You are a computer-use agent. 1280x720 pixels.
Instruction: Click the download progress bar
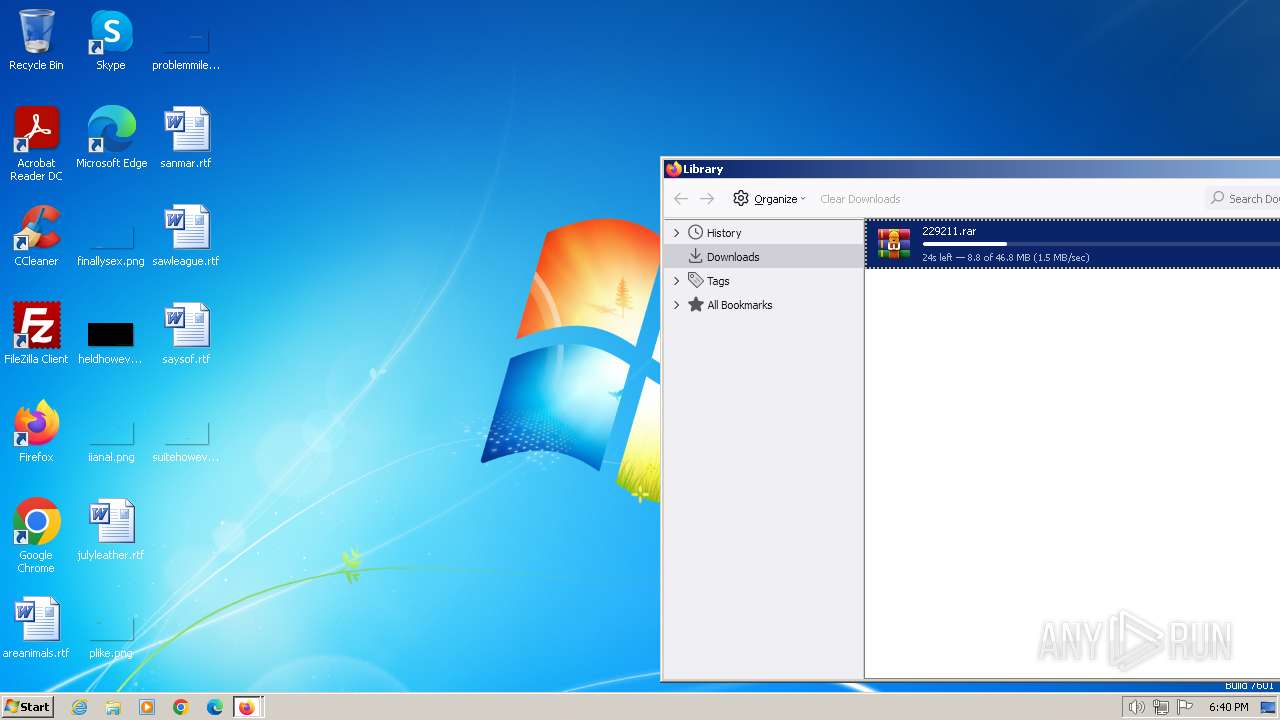click(1100, 244)
